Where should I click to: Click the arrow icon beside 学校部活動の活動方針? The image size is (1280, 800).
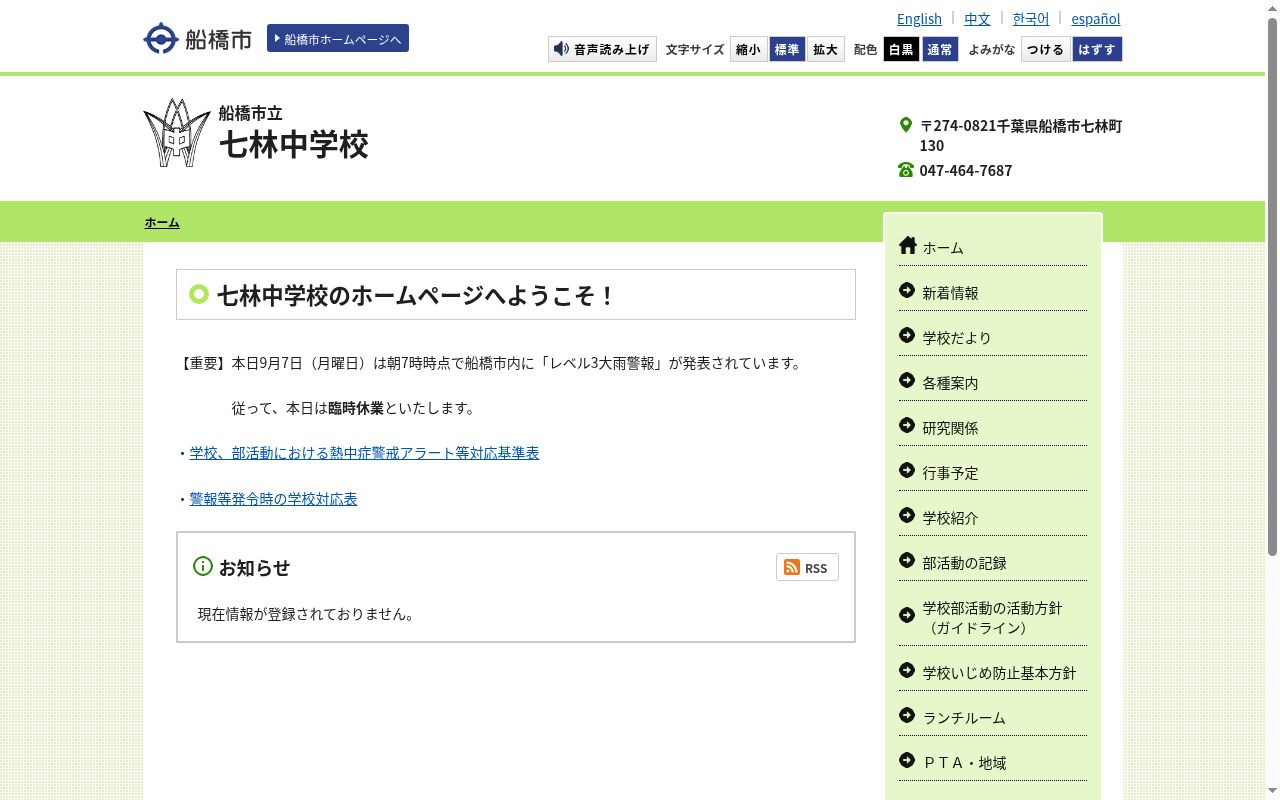pyautogui.click(x=907, y=615)
